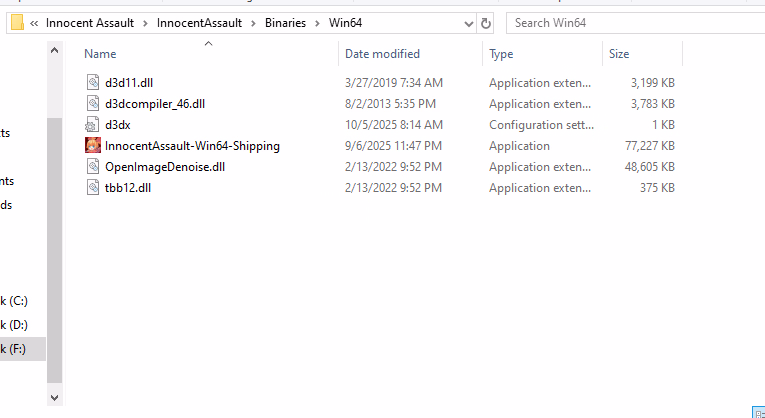Expand hidden path breadcrumb chevrons
The height and width of the screenshot is (418, 765).
pos(35,23)
